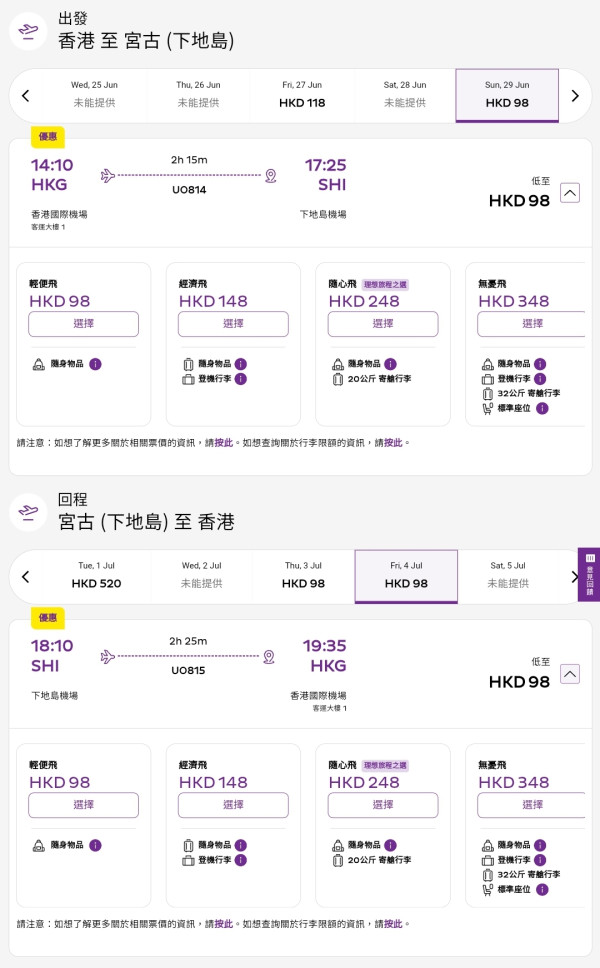Click left chevron for earlier return dates

24,576
